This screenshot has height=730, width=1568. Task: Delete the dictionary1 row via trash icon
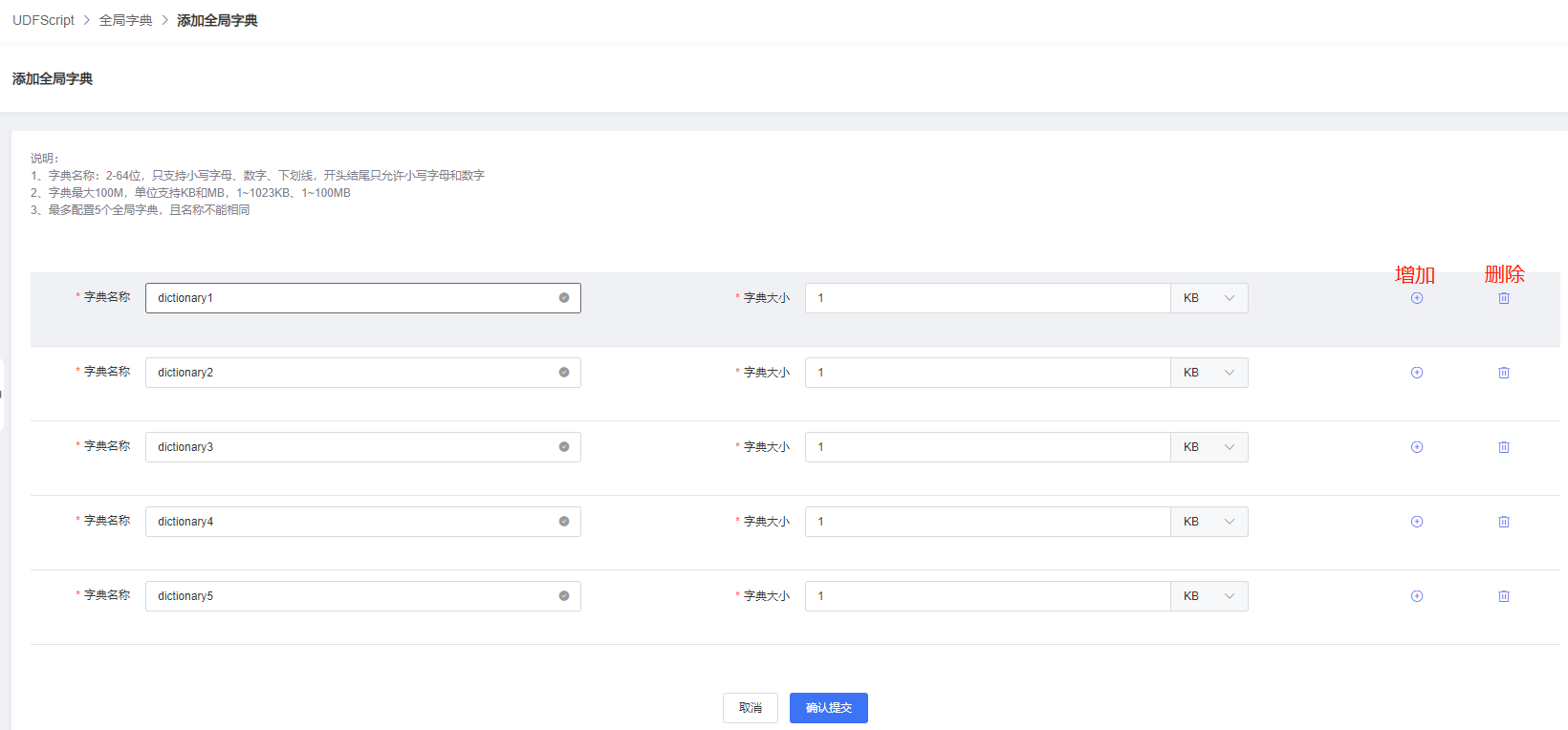point(1504,298)
